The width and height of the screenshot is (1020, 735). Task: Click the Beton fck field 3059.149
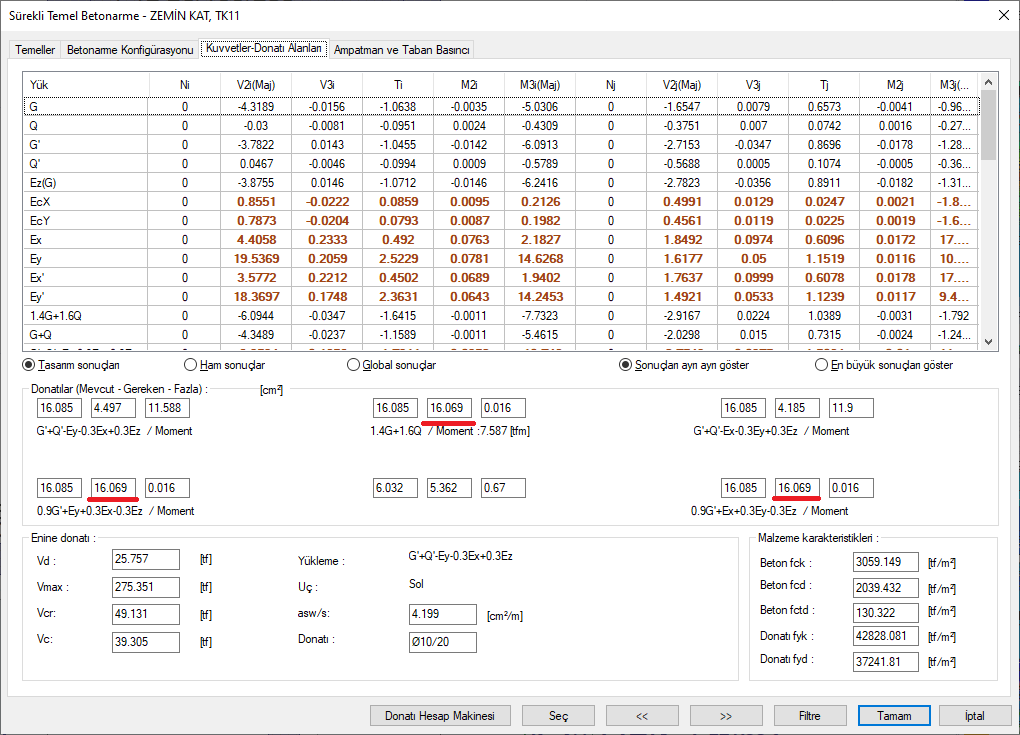point(885,562)
